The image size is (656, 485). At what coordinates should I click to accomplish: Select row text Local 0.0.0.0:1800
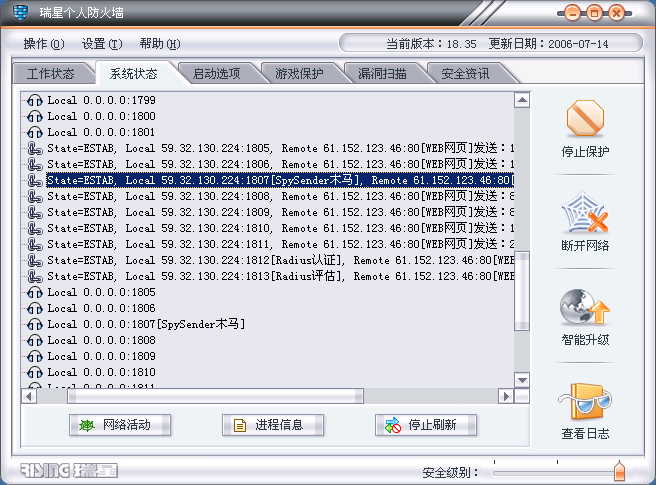pyautogui.click(x=101, y=116)
